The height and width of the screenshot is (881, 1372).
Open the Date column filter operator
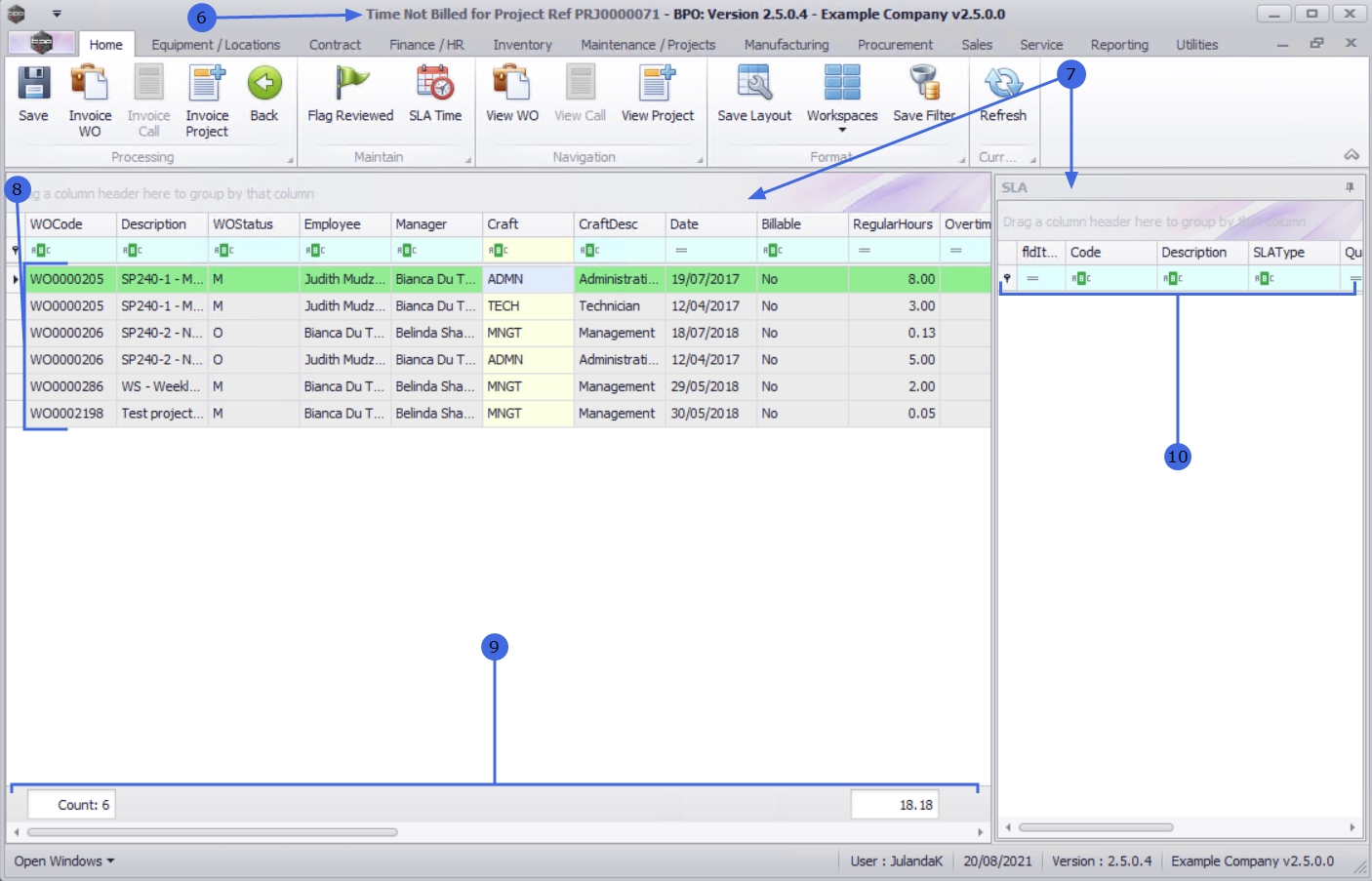(681, 251)
